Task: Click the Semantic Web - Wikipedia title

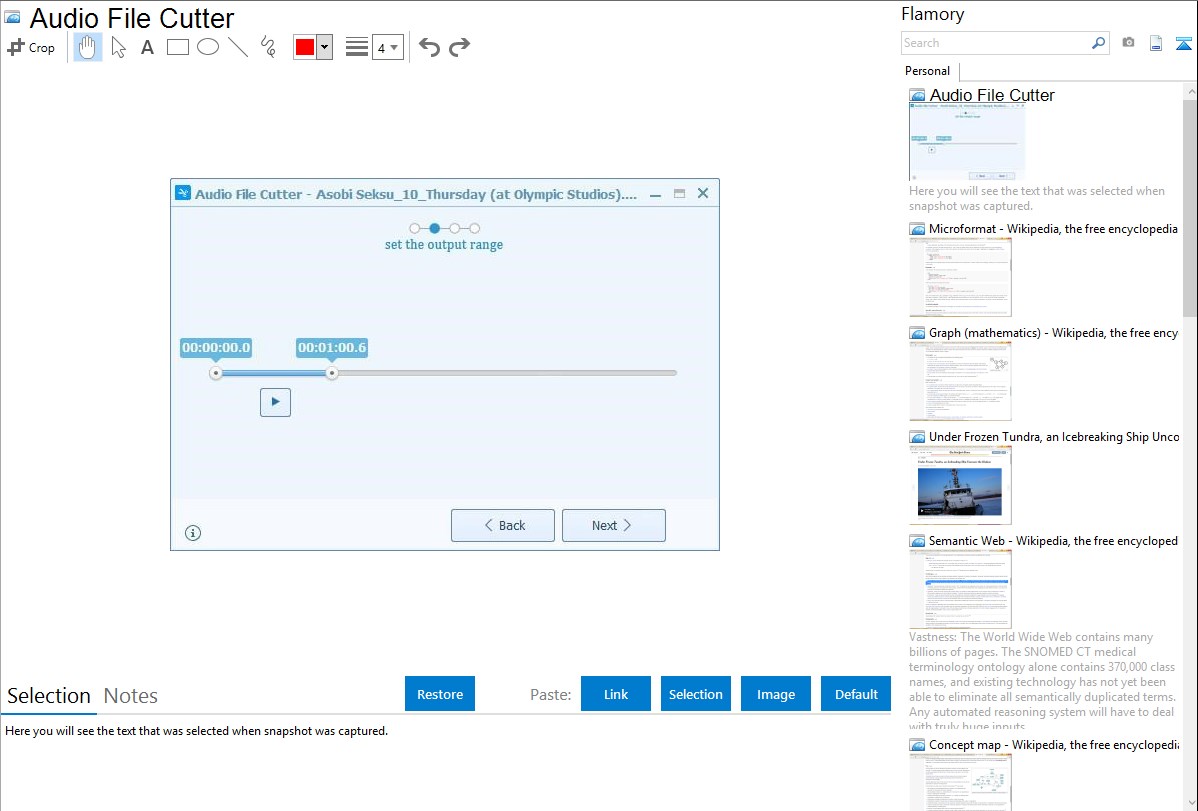Action: 1053,540
